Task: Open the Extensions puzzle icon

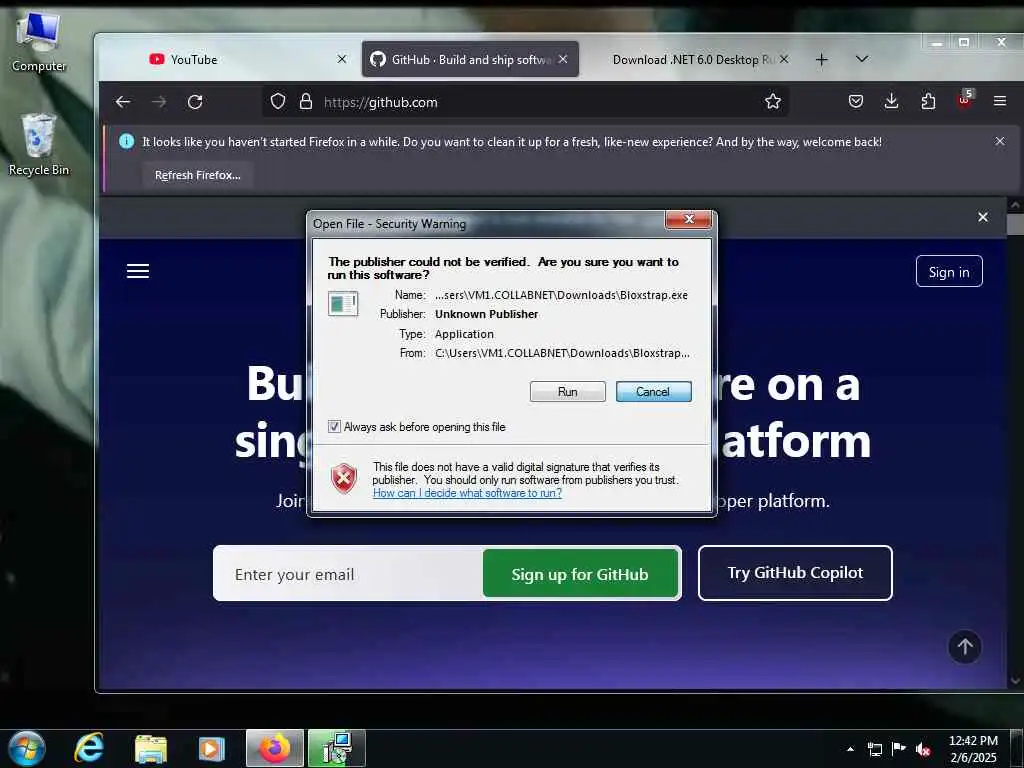Action: point(928,101)
